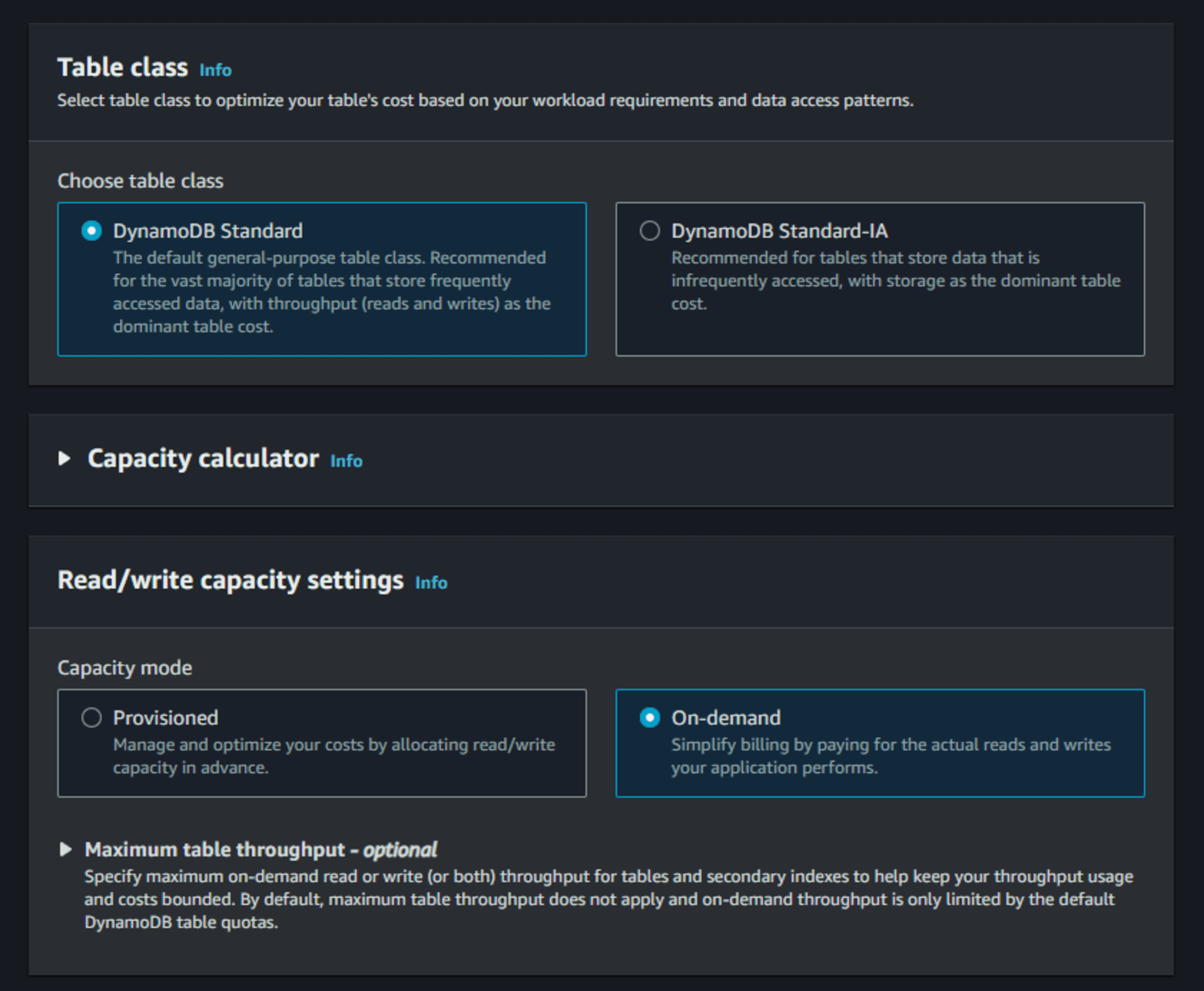The image size is (1204, 991).
Task: Click the Table class heading
Action: (123, 67)
